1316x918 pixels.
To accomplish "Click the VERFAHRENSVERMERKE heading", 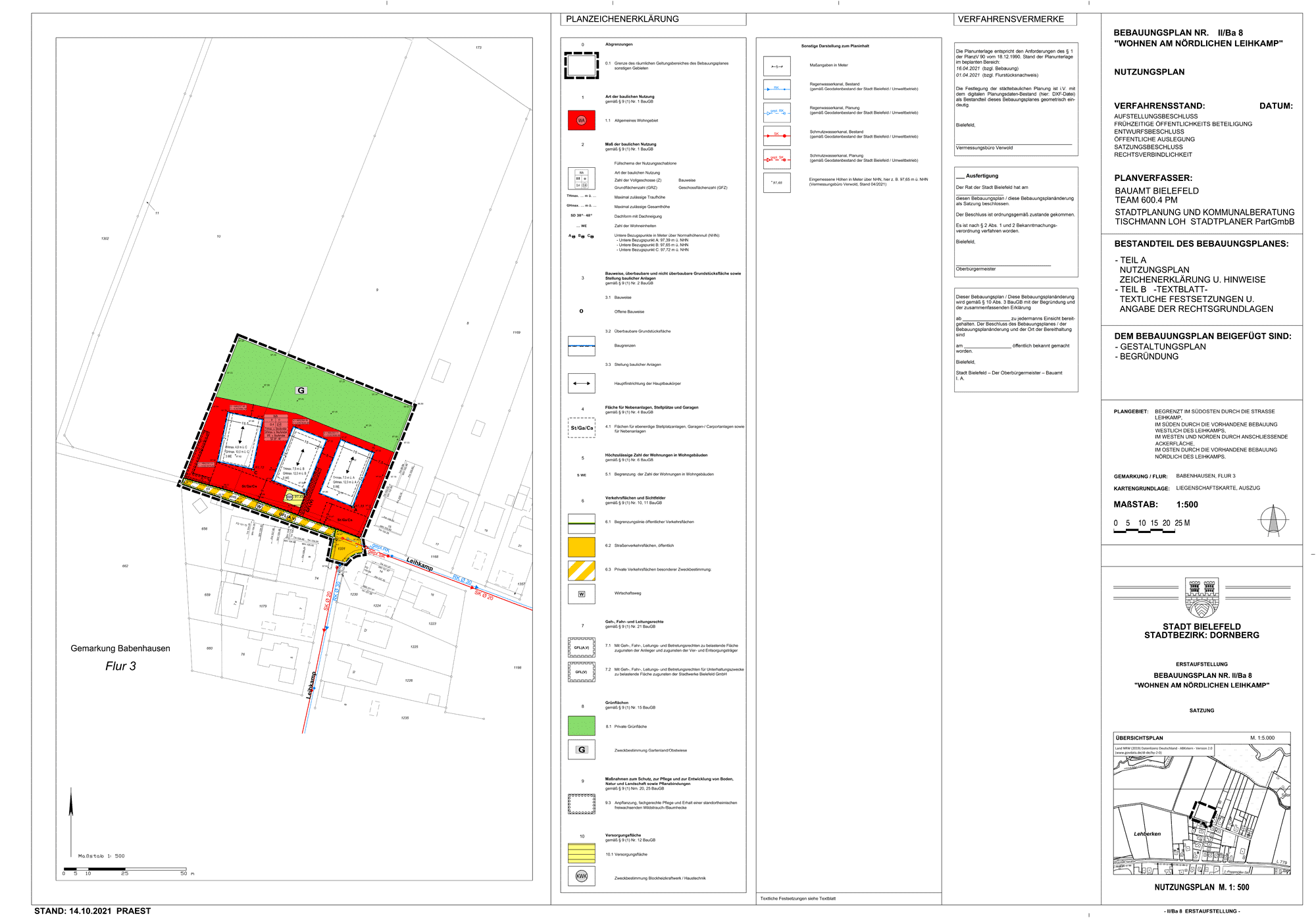I will pyautogui.click(x=1011, y=19).
